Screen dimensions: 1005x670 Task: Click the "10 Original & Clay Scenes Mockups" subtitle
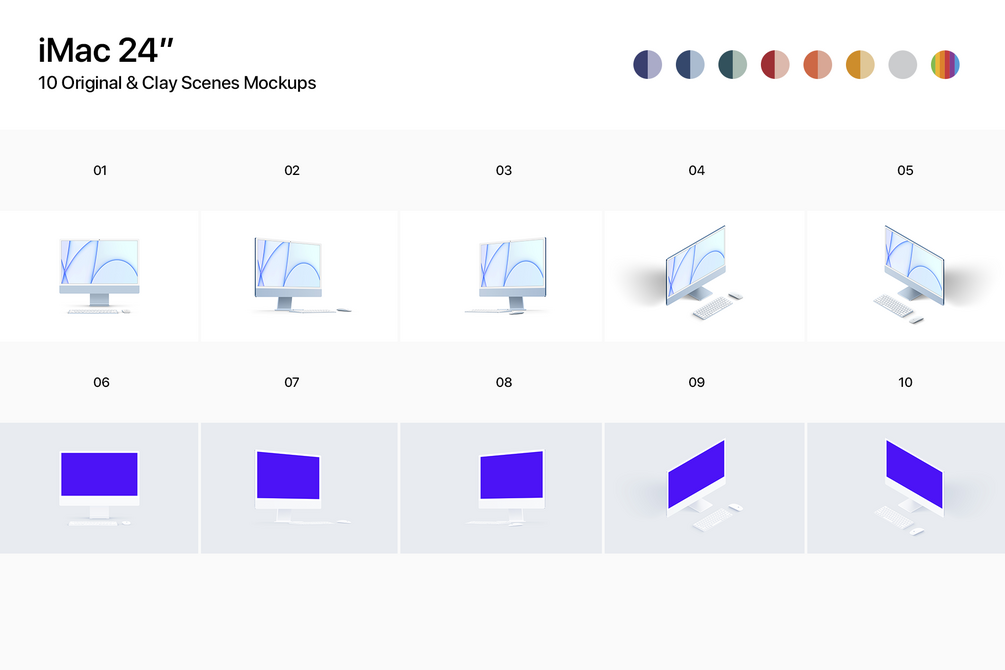click(177, 83)
